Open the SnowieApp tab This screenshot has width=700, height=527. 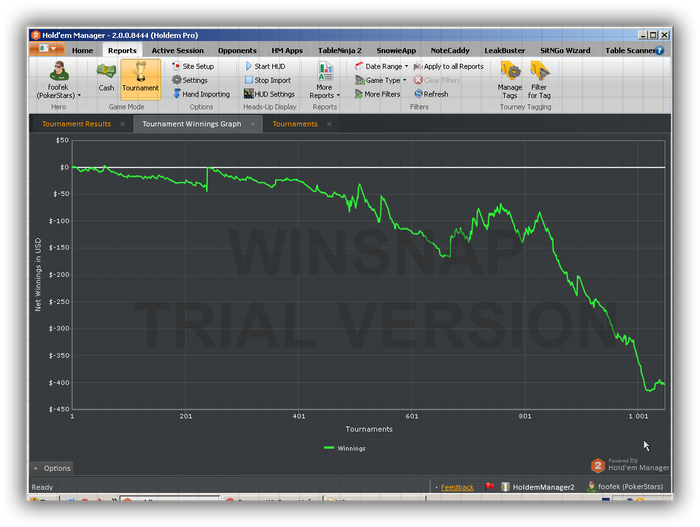tap(396, 50)
